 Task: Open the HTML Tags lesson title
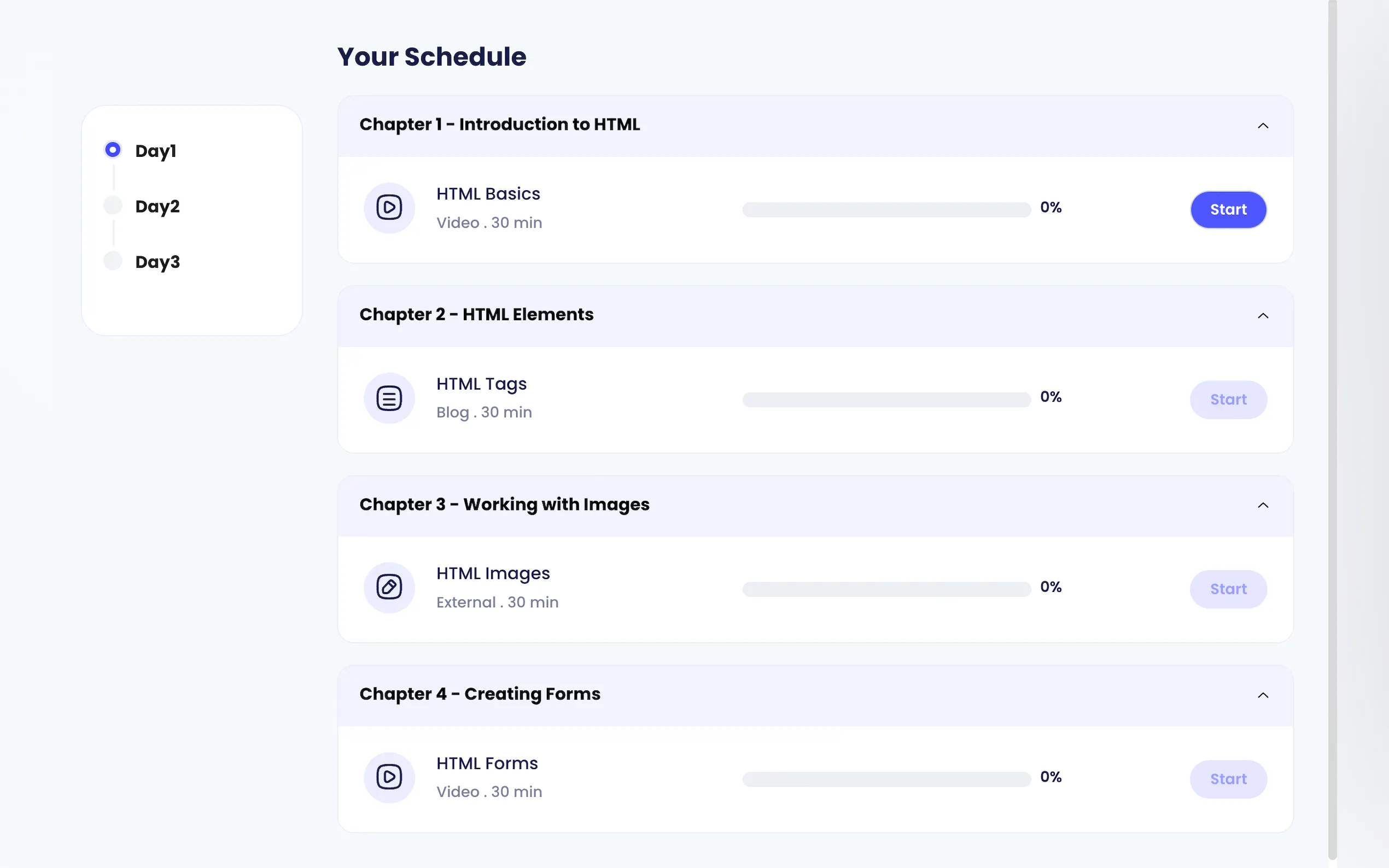coord(481,384)
